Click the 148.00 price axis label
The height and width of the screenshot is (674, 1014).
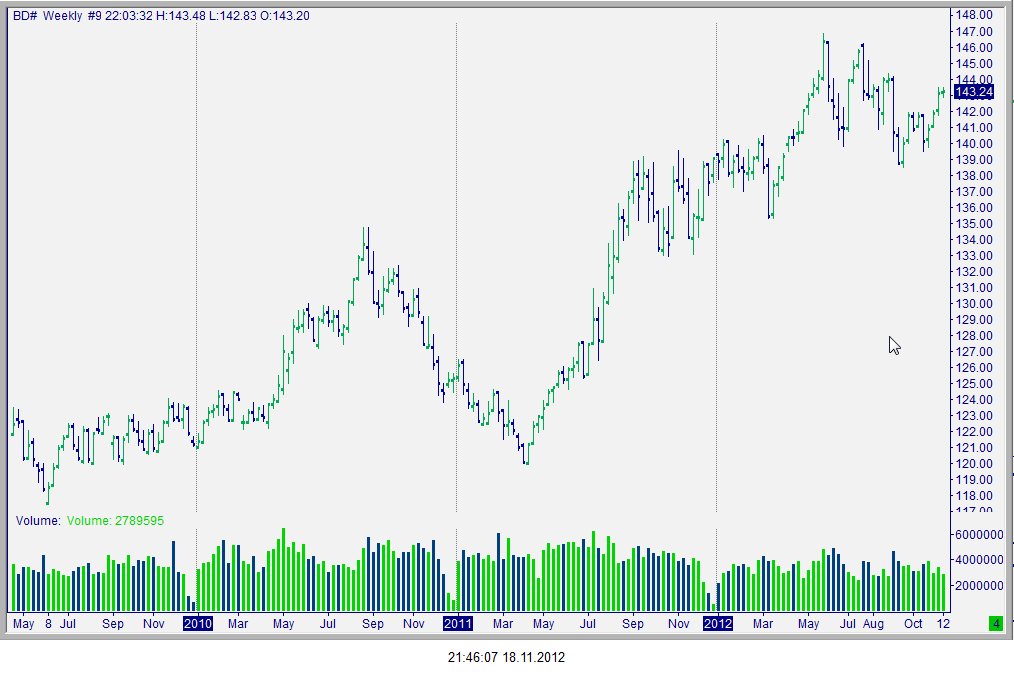point(974,15)
